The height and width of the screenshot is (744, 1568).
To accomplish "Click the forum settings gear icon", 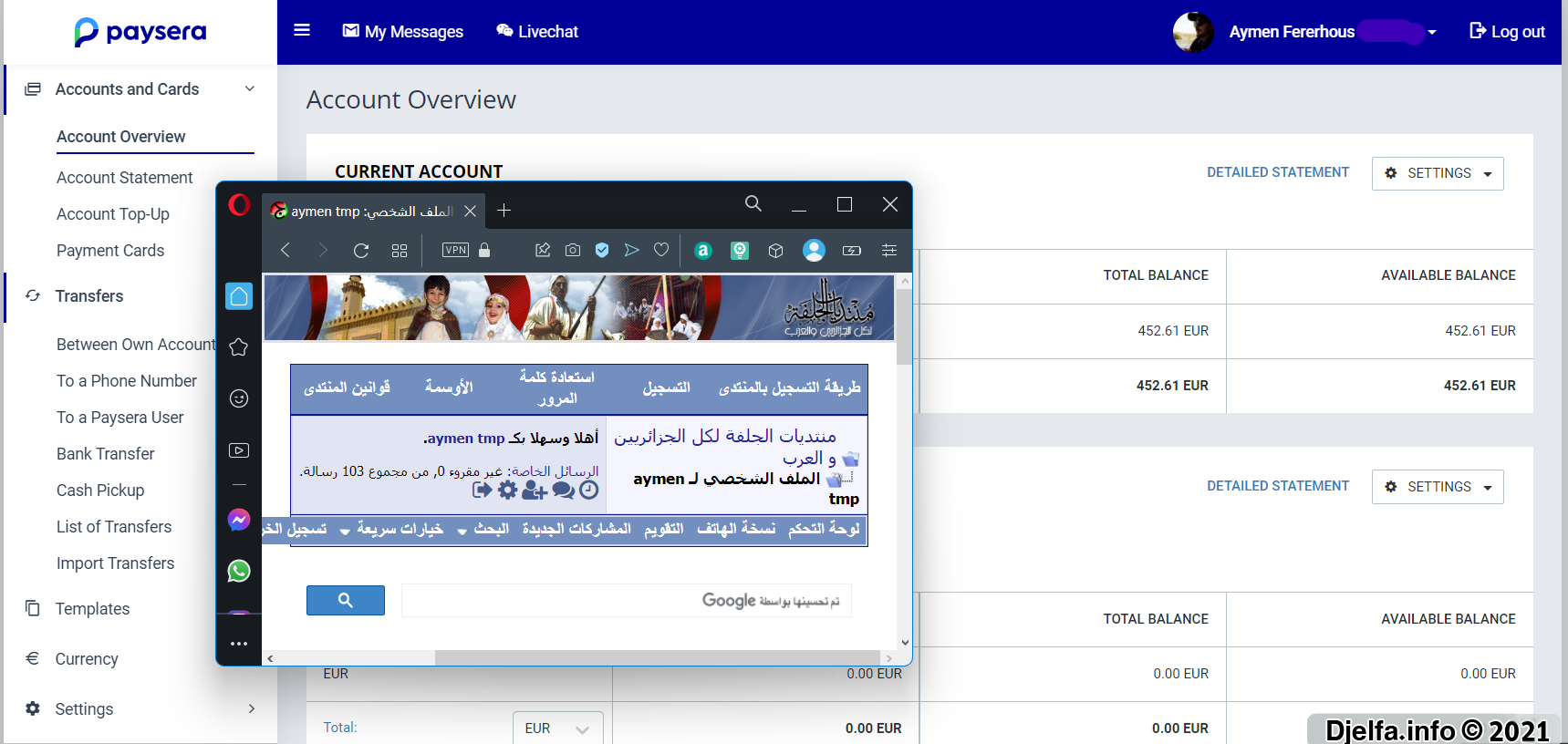I will point(508,490).
